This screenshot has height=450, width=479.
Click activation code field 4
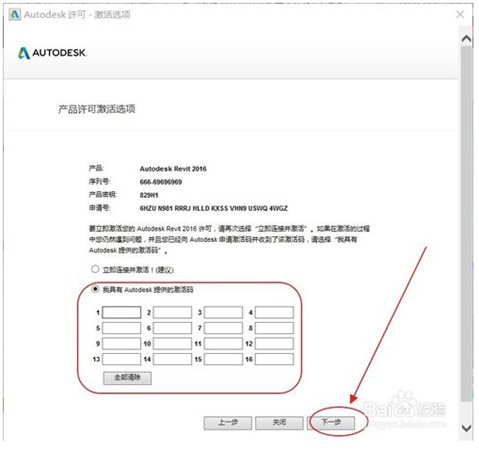pos(274,312)
